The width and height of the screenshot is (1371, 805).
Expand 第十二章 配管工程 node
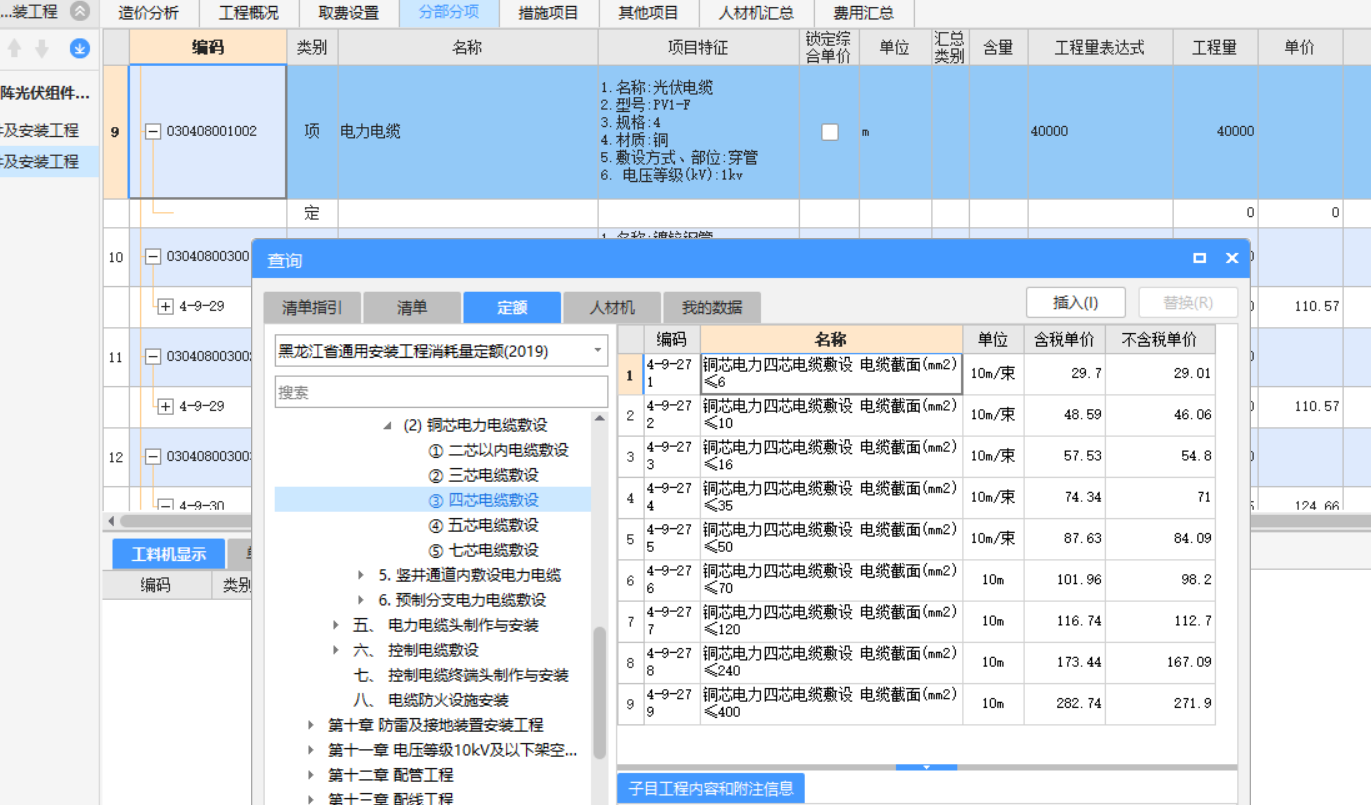311,775
